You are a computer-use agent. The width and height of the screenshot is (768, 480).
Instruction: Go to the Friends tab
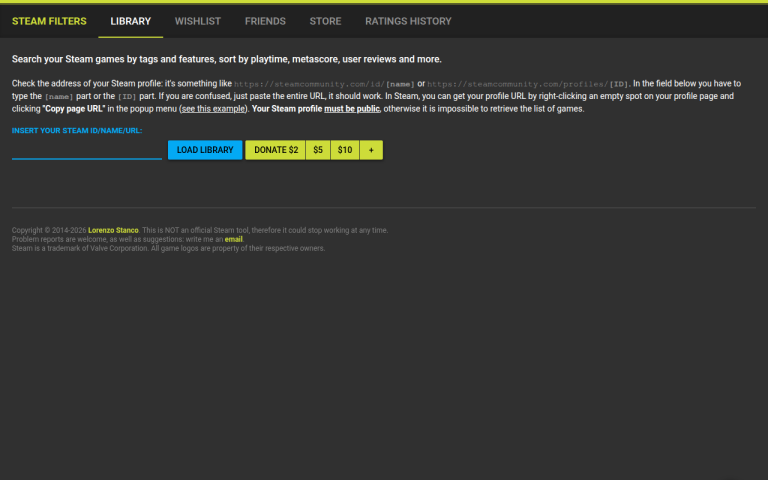click(x=265, y=21)
